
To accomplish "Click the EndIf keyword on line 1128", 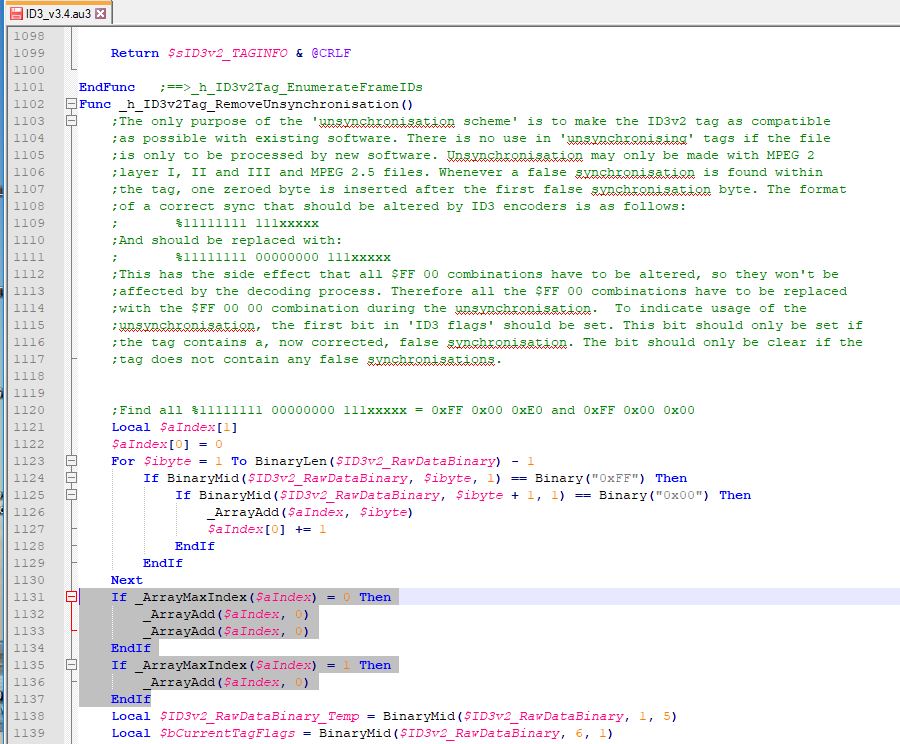I will (x=195, y=546).
